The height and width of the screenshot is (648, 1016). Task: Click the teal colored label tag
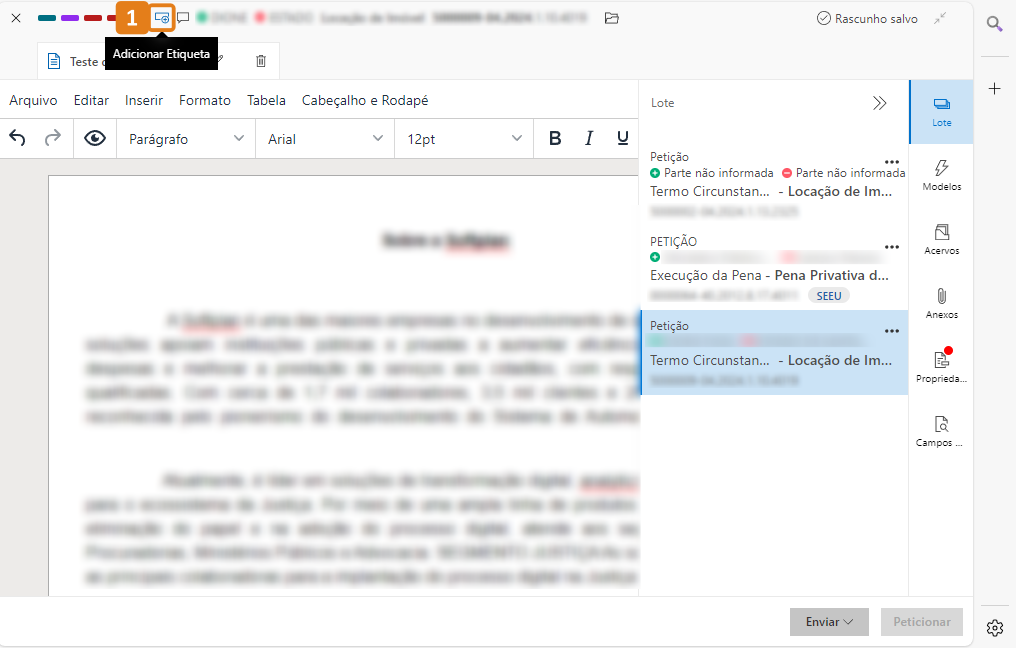pyautogui.click(x=47, y=18)
